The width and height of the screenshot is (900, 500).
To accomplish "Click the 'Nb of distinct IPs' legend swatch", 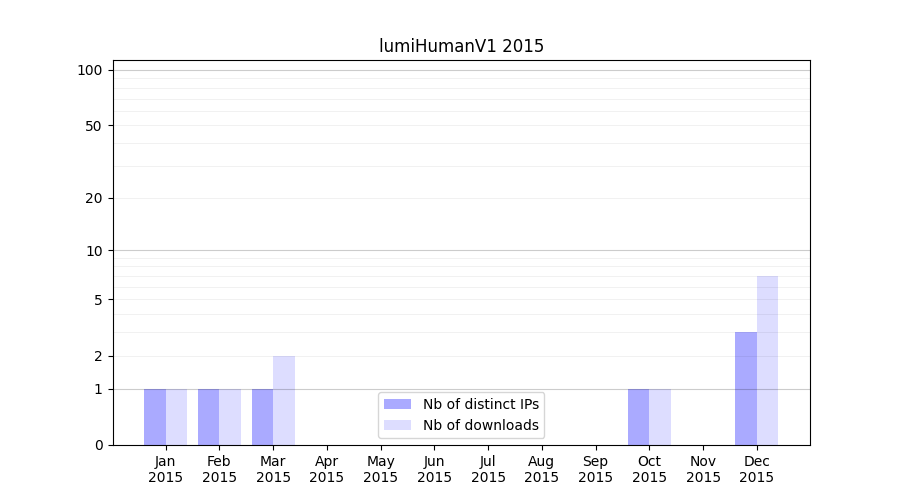I will 397,404.
